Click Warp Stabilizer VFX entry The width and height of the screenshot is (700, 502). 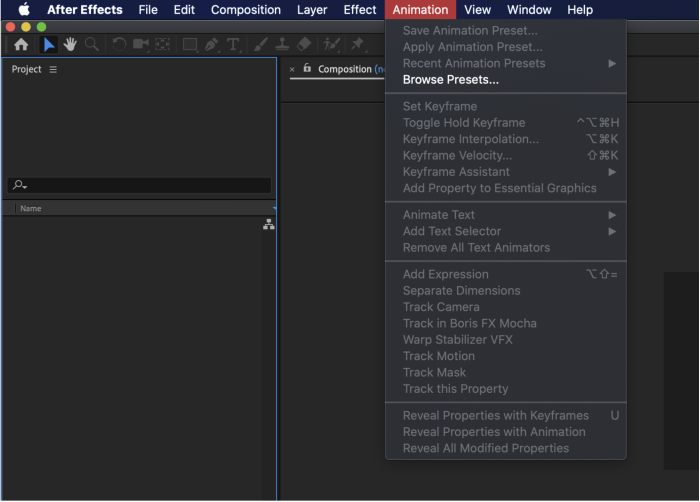(x=506, y=340)
